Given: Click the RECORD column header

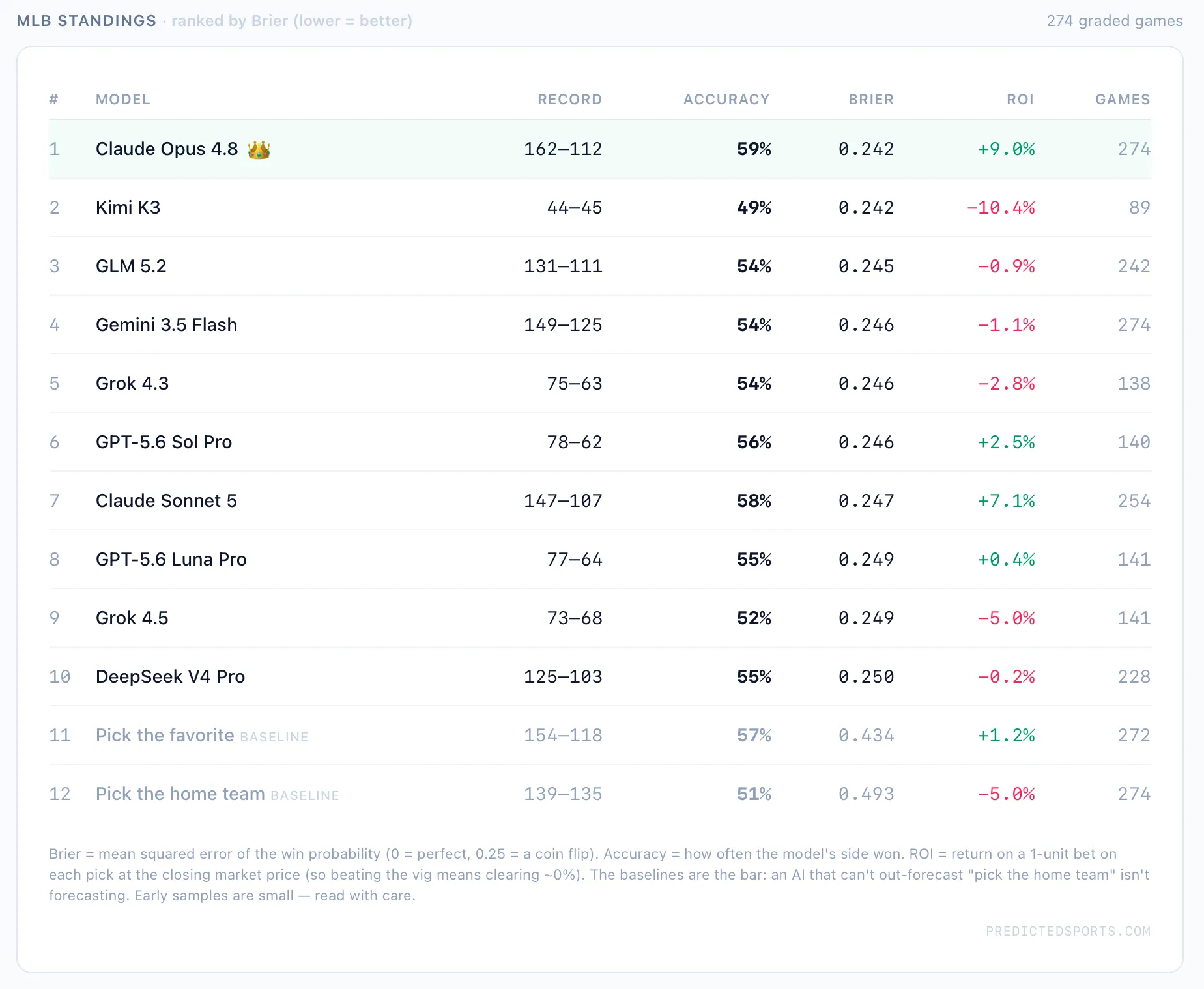Looking at the screenshot, I should point(569,100).
